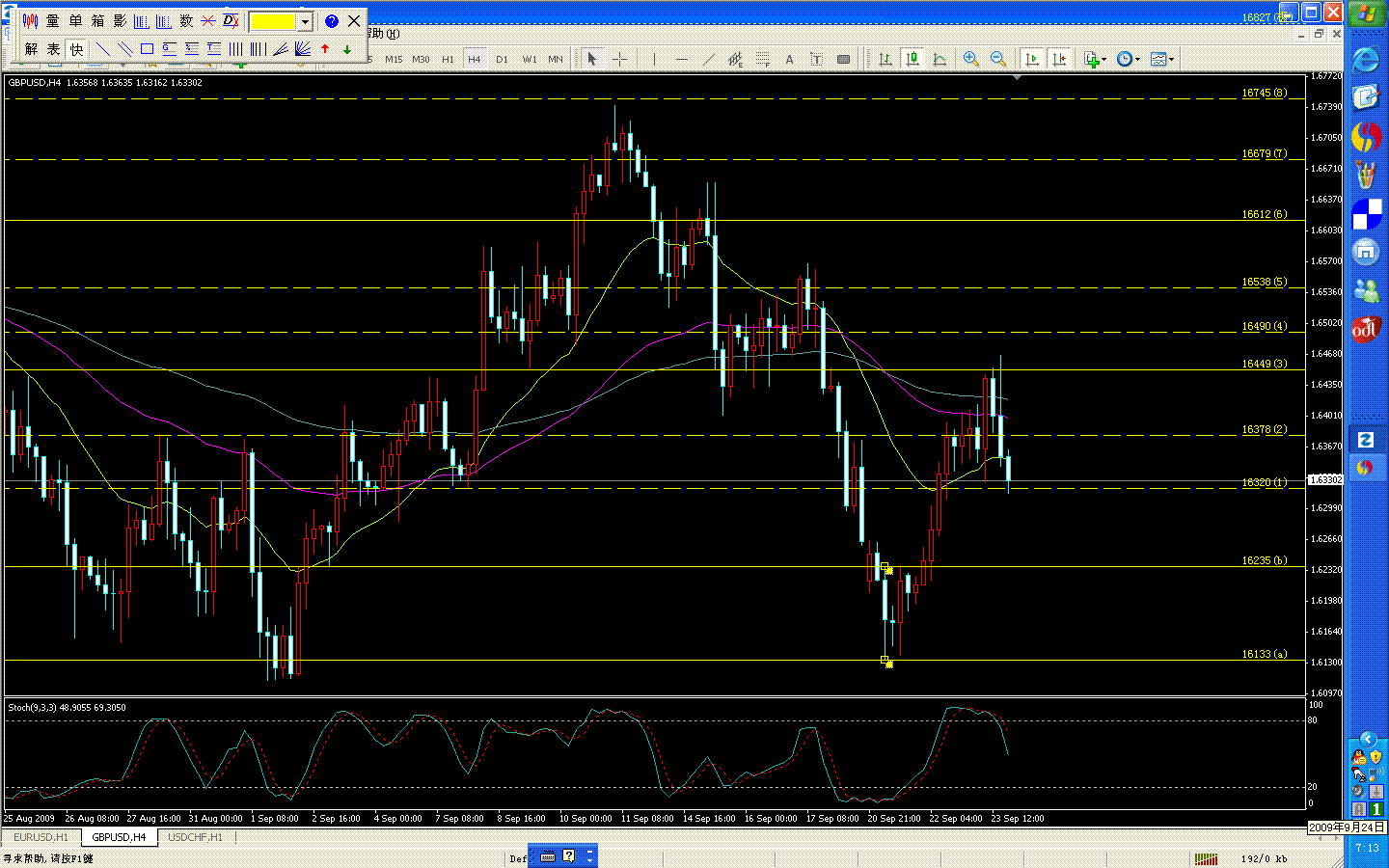Click the system clock showing 7:13

click(1367, 848)
